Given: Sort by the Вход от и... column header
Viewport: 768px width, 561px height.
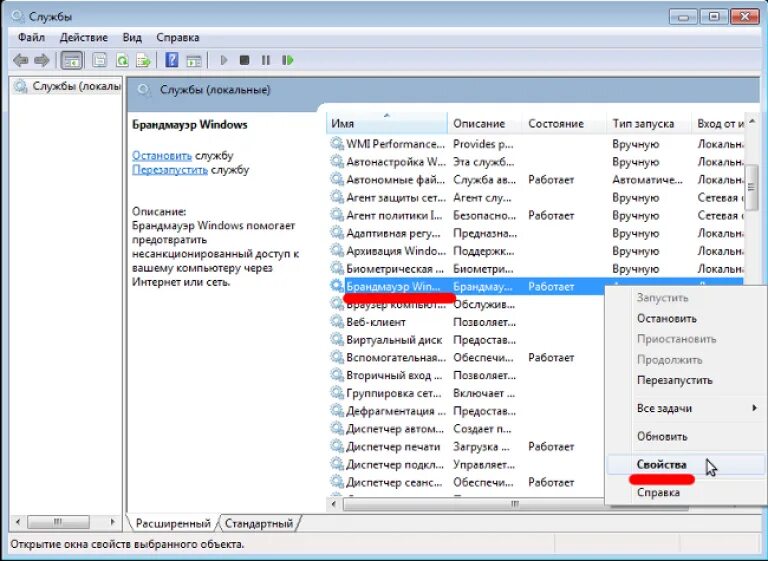Looking at the screenshot, I should (720, 123).
